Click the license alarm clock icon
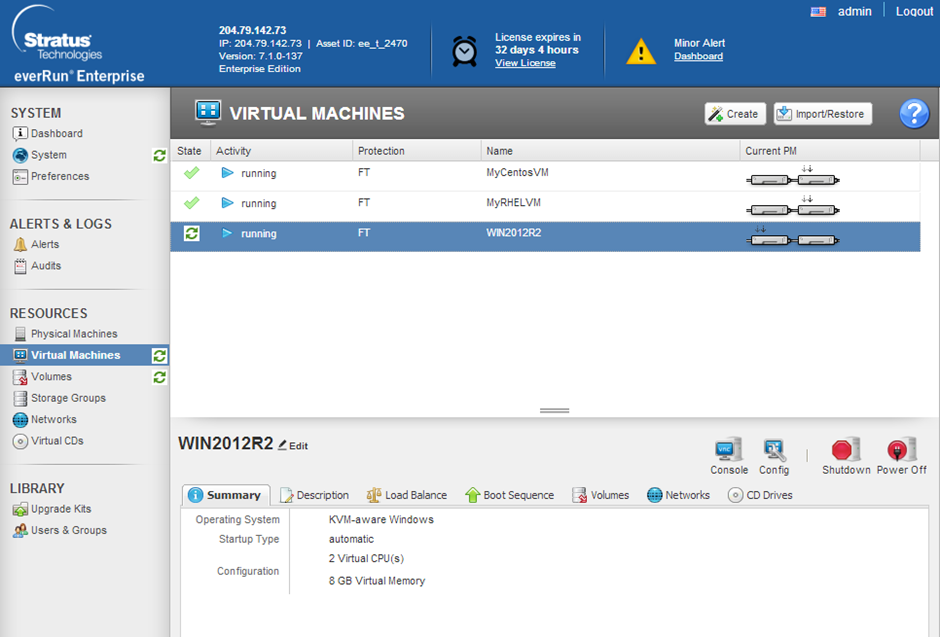The height and width of the screenshot is (637, 940). click(x=464, y=51)
